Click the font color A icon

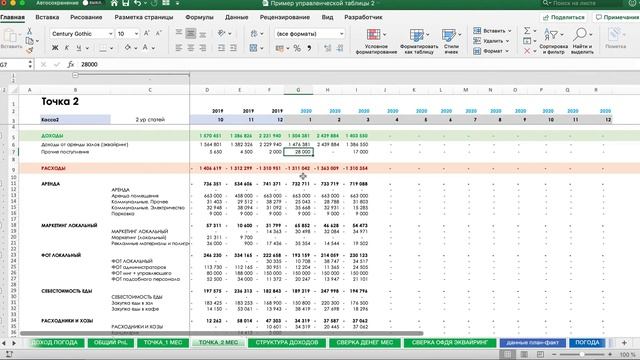coord(145,48)
